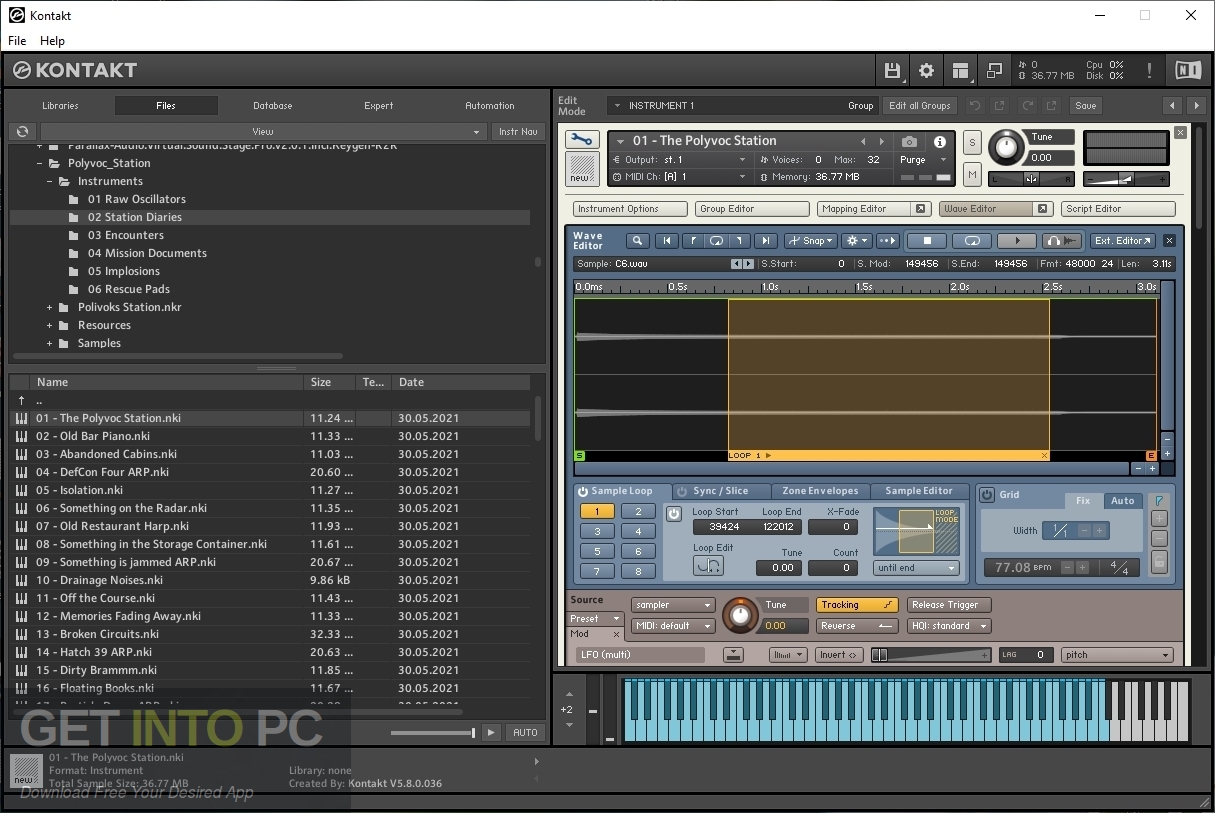This screenshot has width=1215, height=813.
Task: Open Options via the gear icon
Action: pos(927,70)
